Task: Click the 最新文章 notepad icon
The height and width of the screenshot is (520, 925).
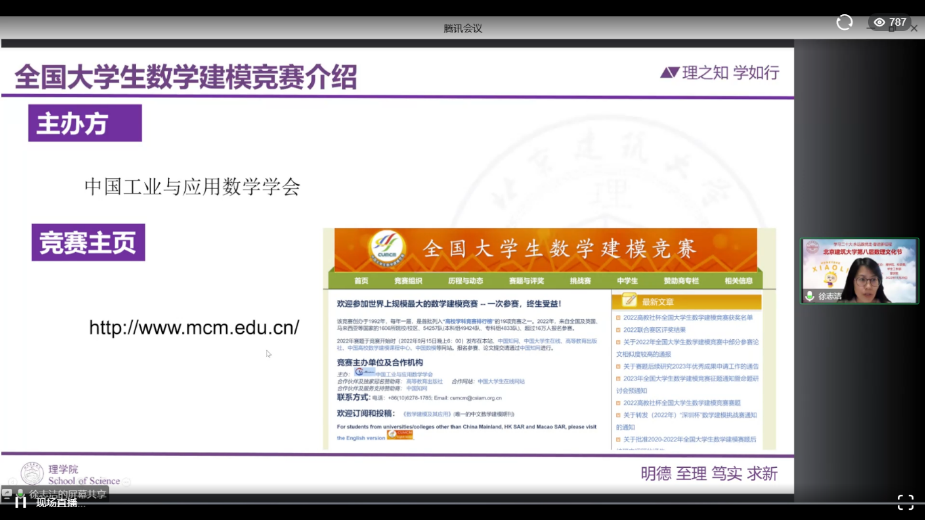Action: (x=629, y=301)
